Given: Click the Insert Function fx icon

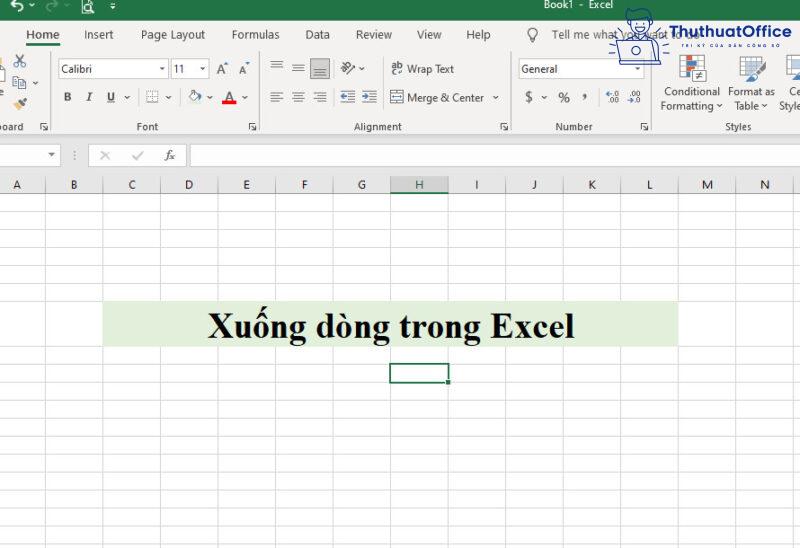Looking at the screenshot, I should tap(170, 156).
